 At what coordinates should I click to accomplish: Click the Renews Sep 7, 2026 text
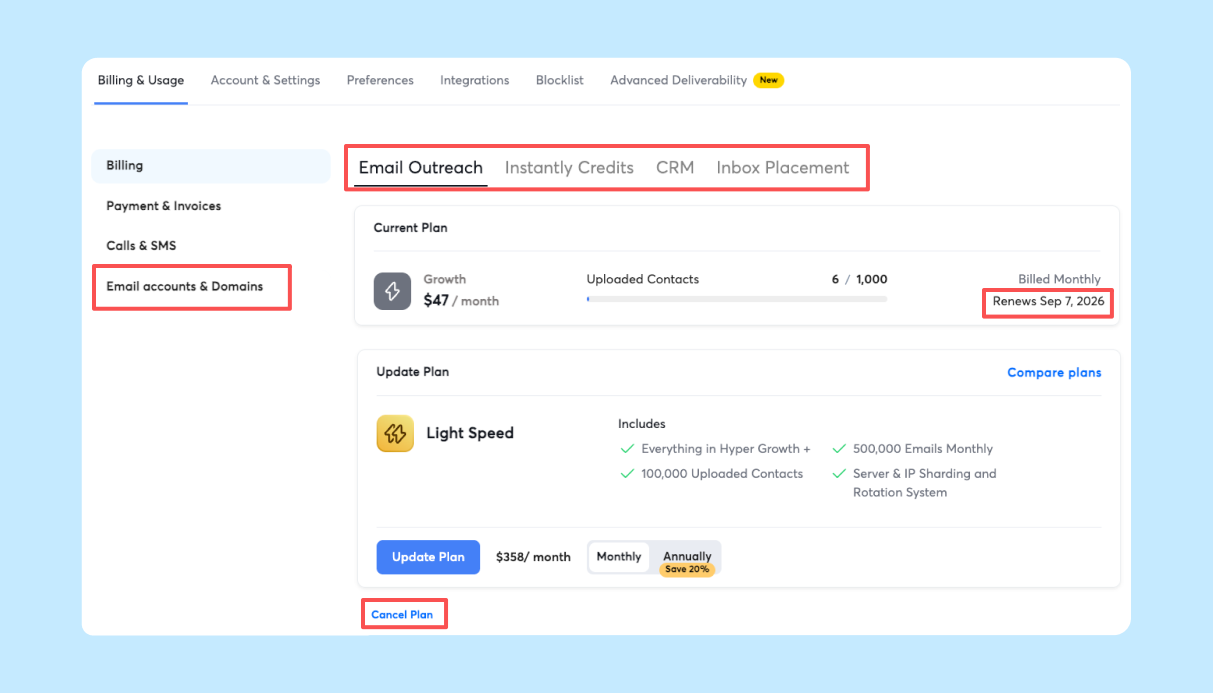click(x=1048, y=301)
